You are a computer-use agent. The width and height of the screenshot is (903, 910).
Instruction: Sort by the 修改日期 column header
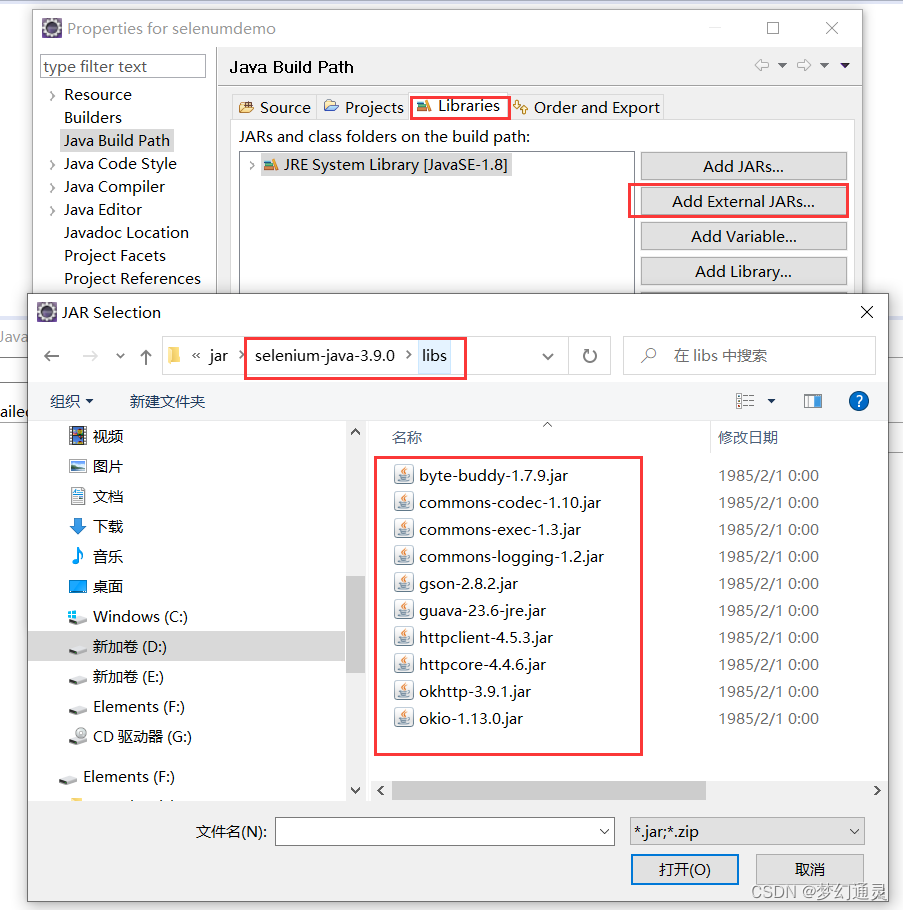747,437
